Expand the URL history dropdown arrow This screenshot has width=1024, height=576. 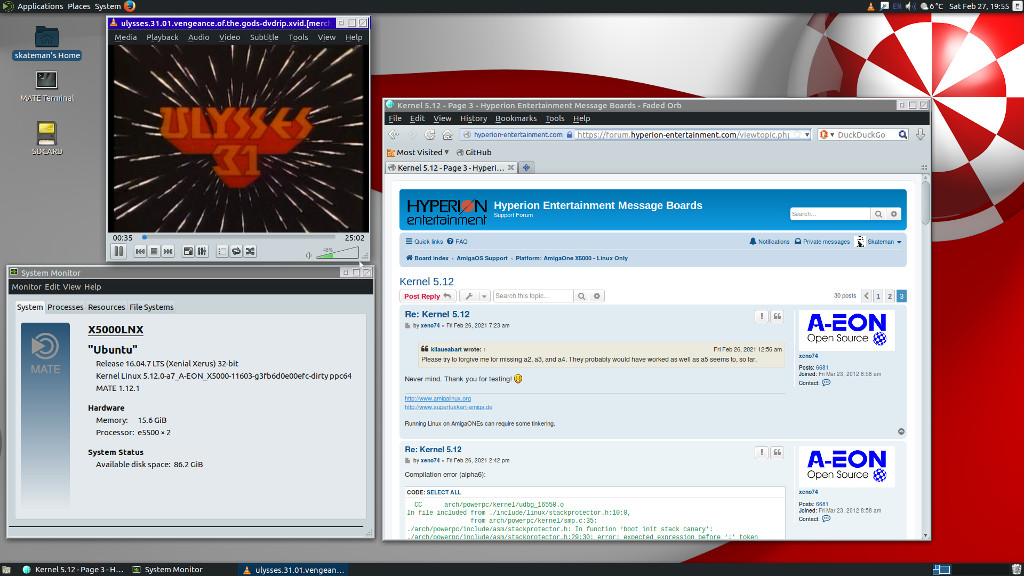coord(807,135)
